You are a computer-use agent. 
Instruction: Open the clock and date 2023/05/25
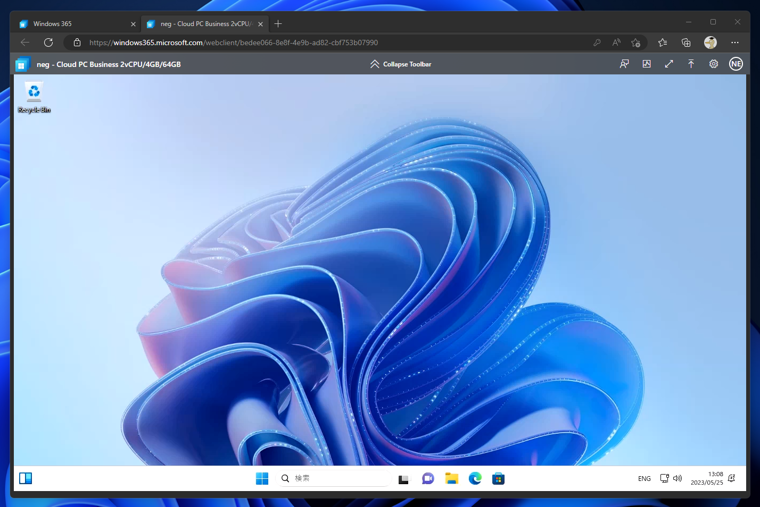[x=707, y=478]
